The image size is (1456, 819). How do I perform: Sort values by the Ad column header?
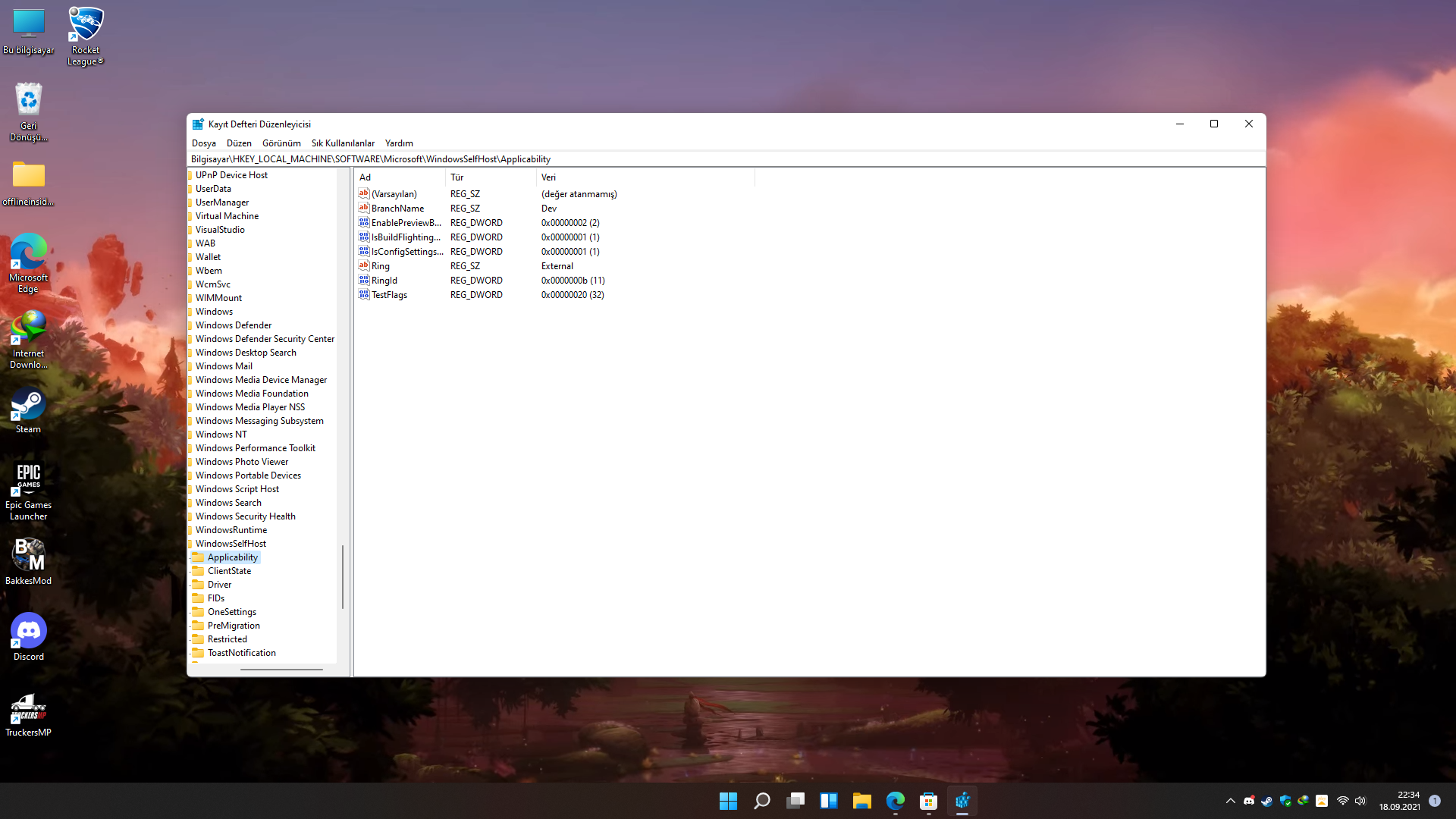point(400,177)
